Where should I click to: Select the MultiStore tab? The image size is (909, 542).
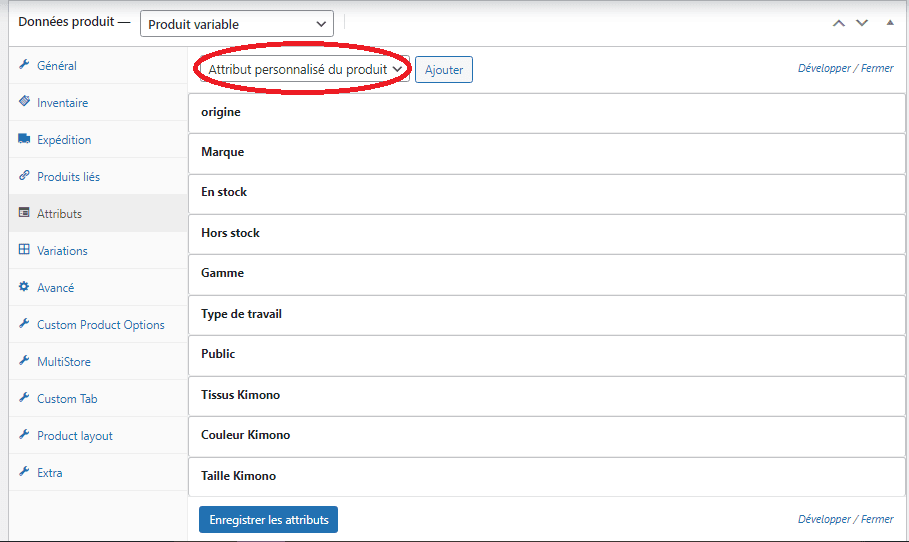pos(98,362)
